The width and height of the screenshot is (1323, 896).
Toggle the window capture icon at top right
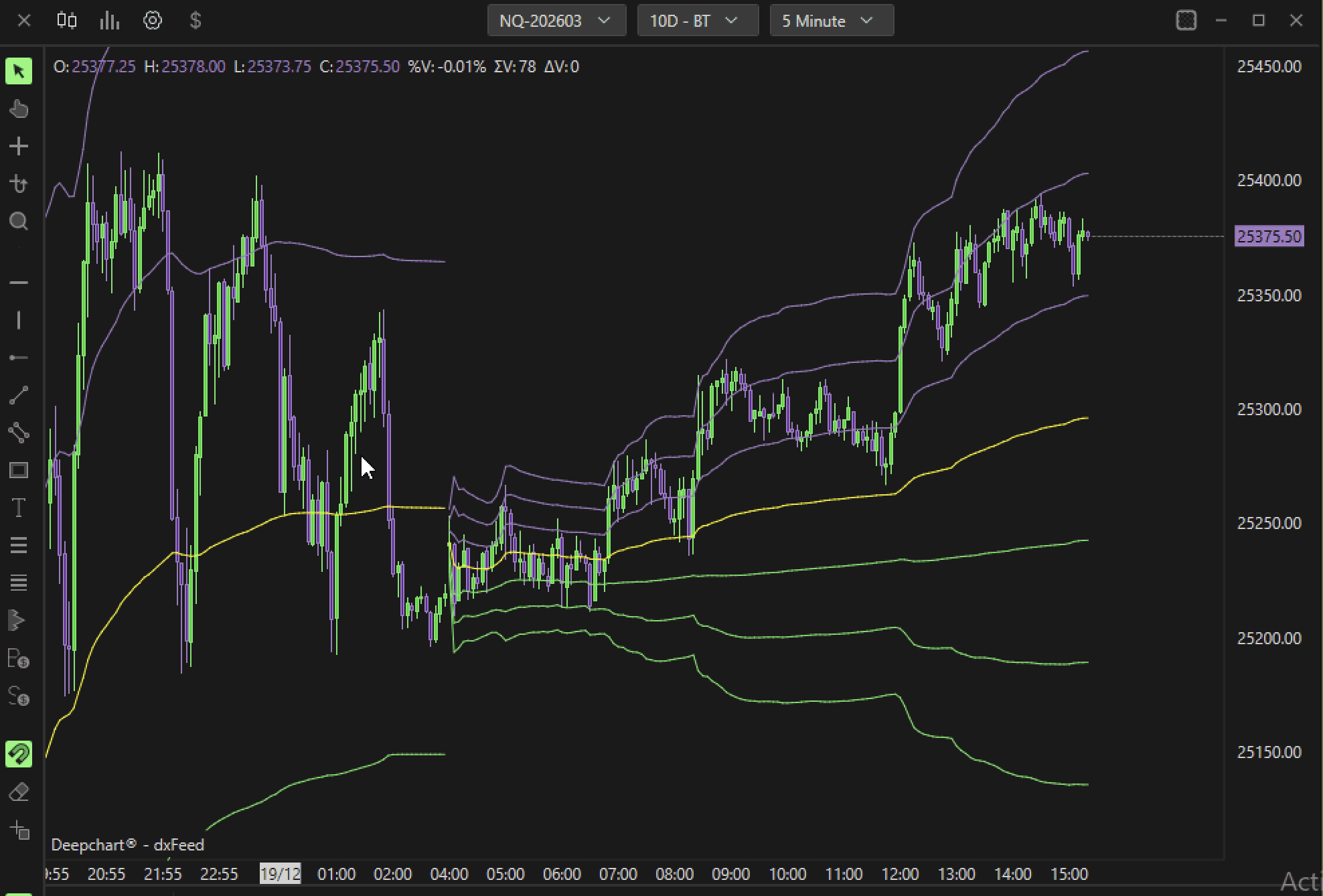[1186, 21]
